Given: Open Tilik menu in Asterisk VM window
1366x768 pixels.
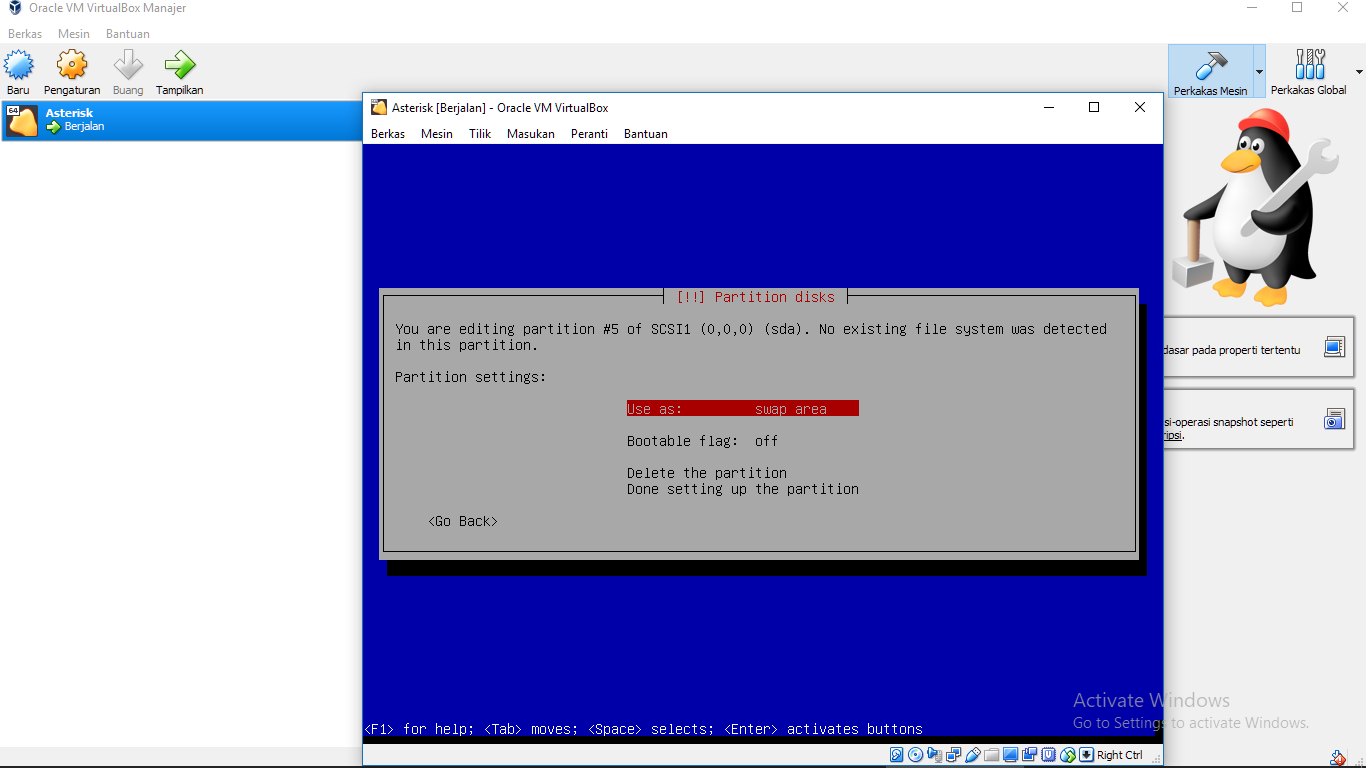Looking at the screenshot, I should (x=480, y=134).
